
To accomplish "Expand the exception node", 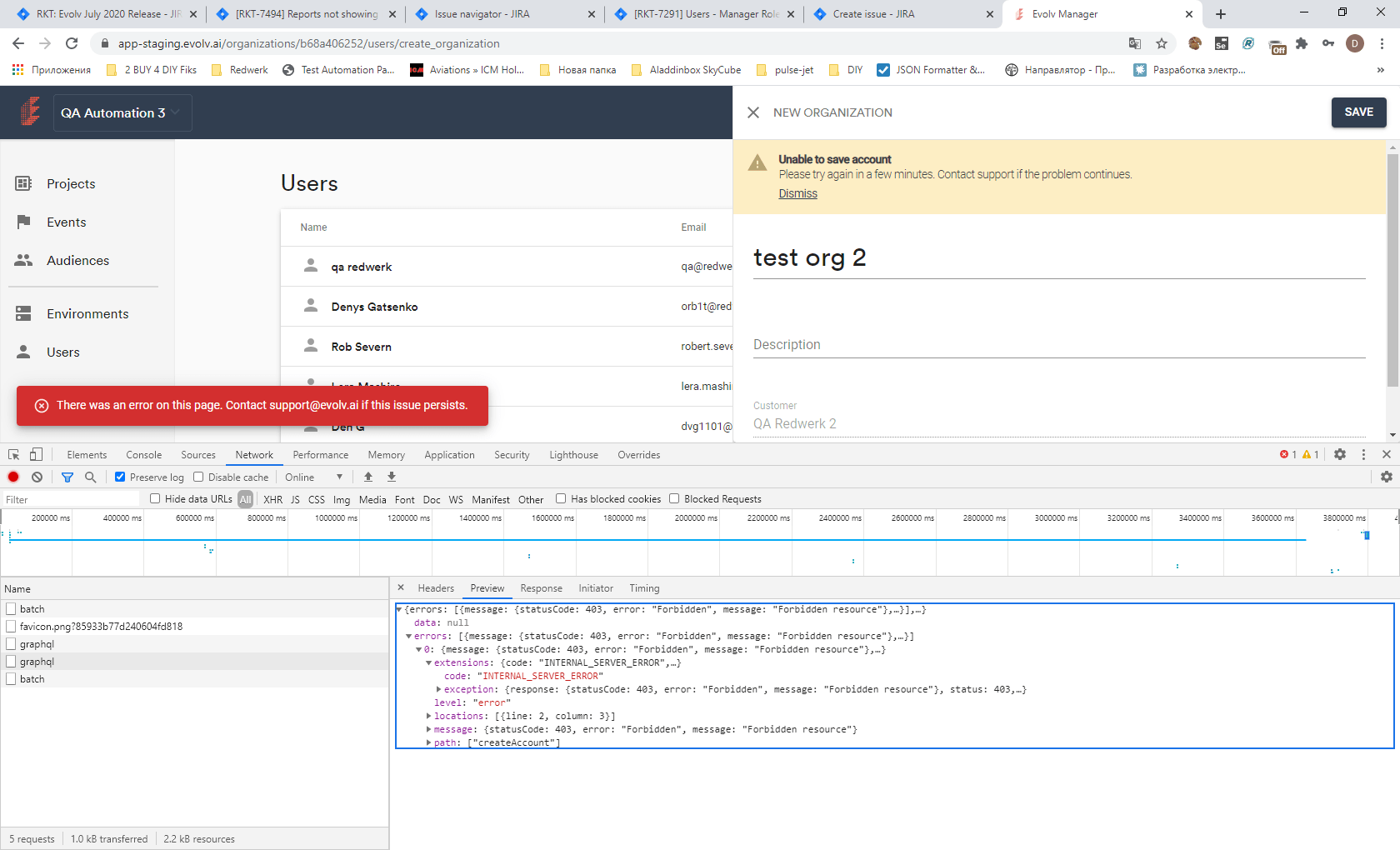I will (439, 689).
